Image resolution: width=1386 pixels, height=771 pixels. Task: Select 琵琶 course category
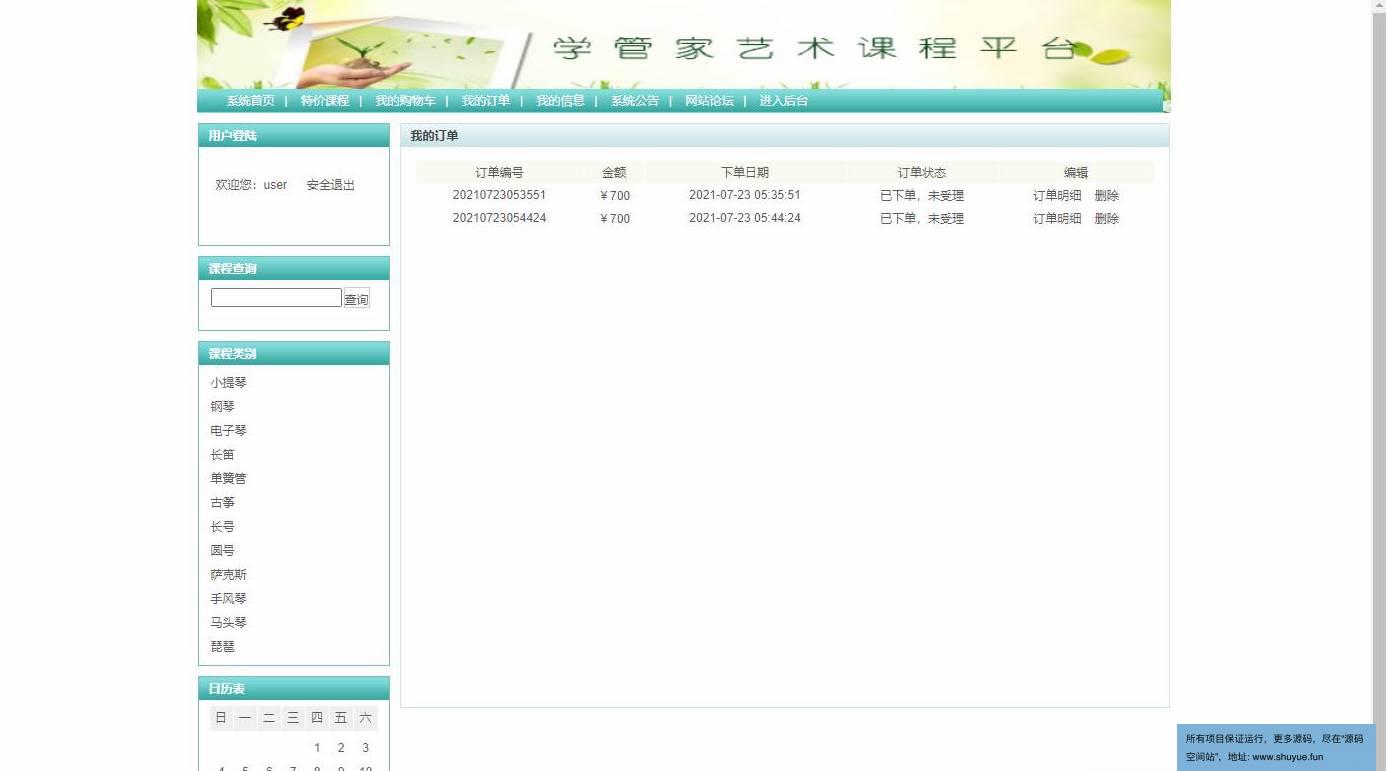pyautogui.click(x=222, y=647)
